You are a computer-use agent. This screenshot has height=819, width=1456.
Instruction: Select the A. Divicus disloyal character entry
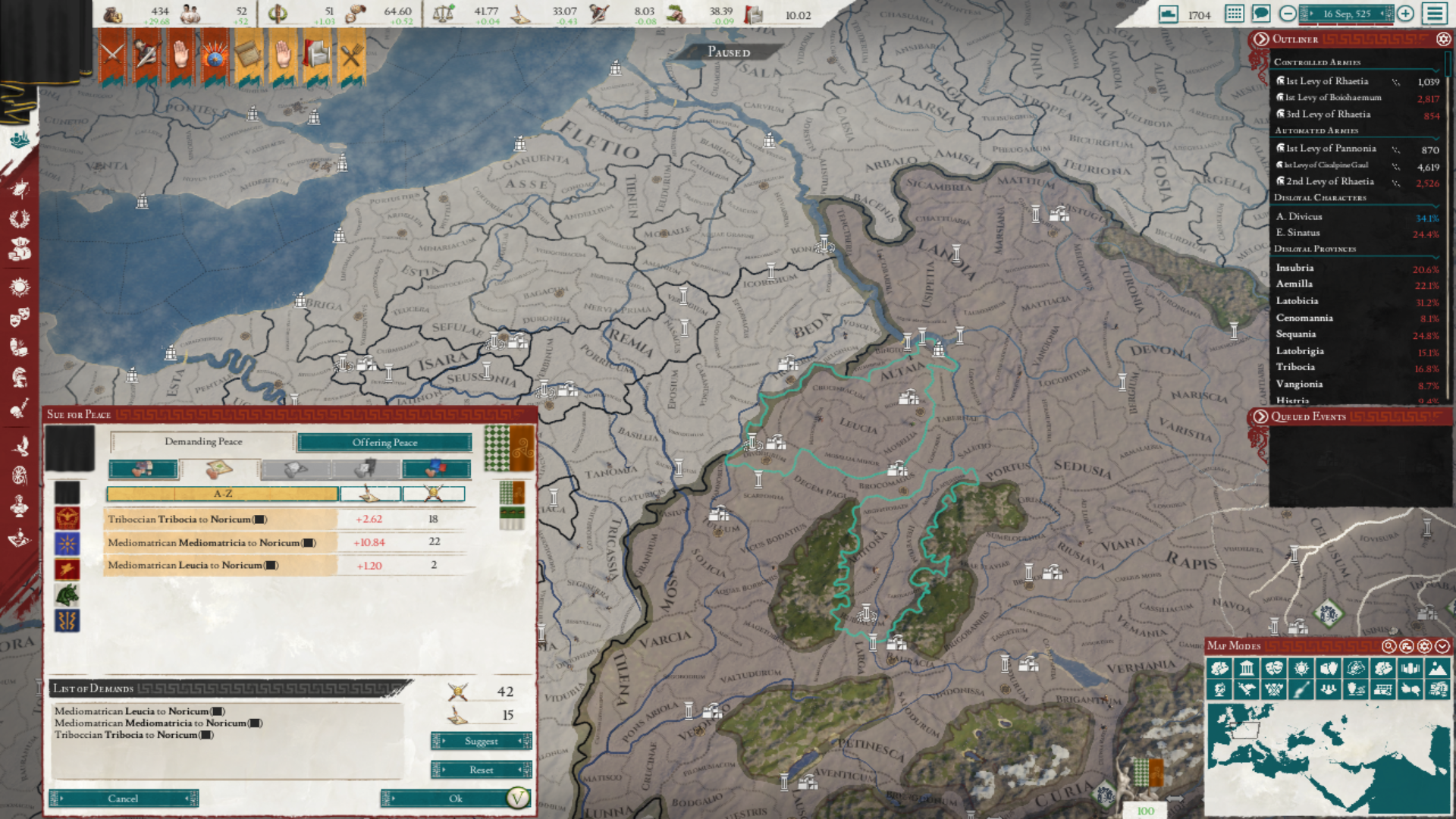pos(1357,217)
